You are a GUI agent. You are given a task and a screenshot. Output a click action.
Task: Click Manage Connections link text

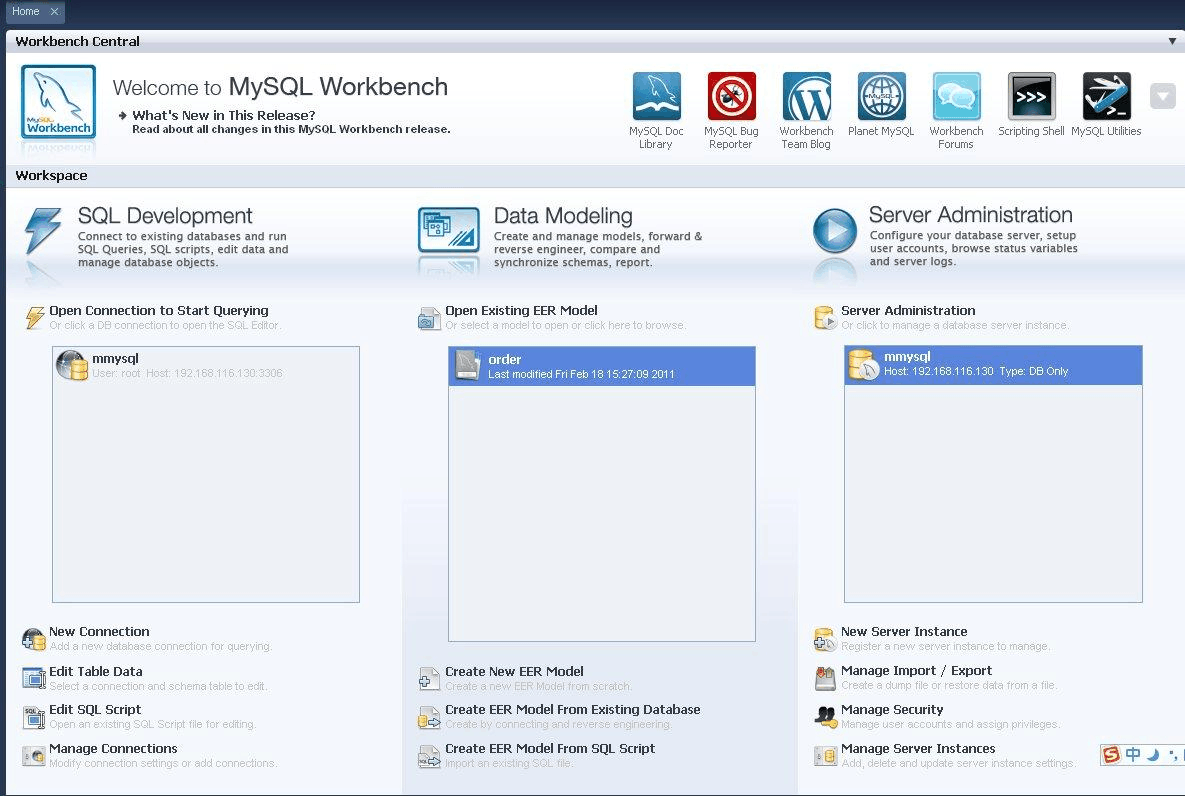pyautogui.click(x=113, y=748)
